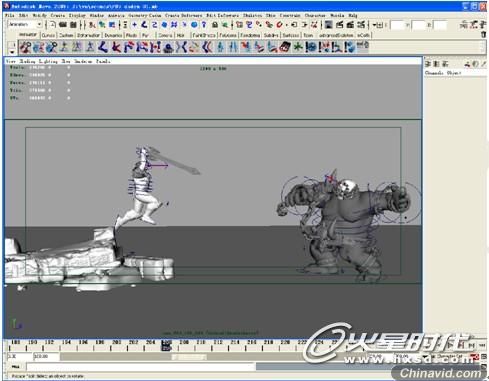The image size is (489, 381).
Task: Toggle Snap to Curves magnet icon
Action: pos(249,25)
